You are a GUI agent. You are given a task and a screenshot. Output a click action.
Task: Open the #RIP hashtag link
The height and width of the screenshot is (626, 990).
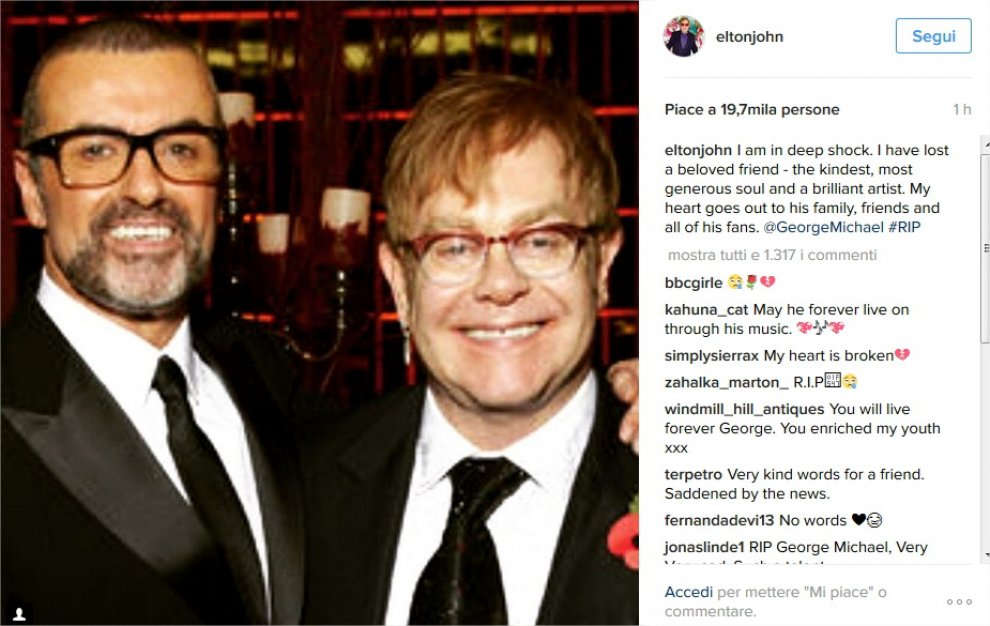[904, 227]
